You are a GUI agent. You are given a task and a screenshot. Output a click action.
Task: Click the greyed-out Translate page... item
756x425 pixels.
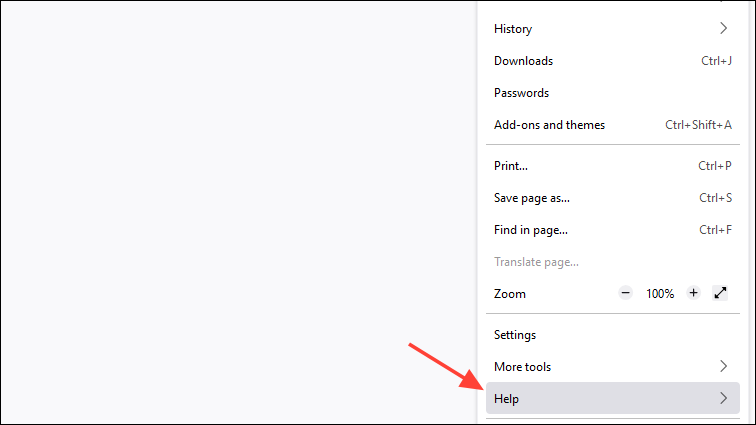(536, 262)
